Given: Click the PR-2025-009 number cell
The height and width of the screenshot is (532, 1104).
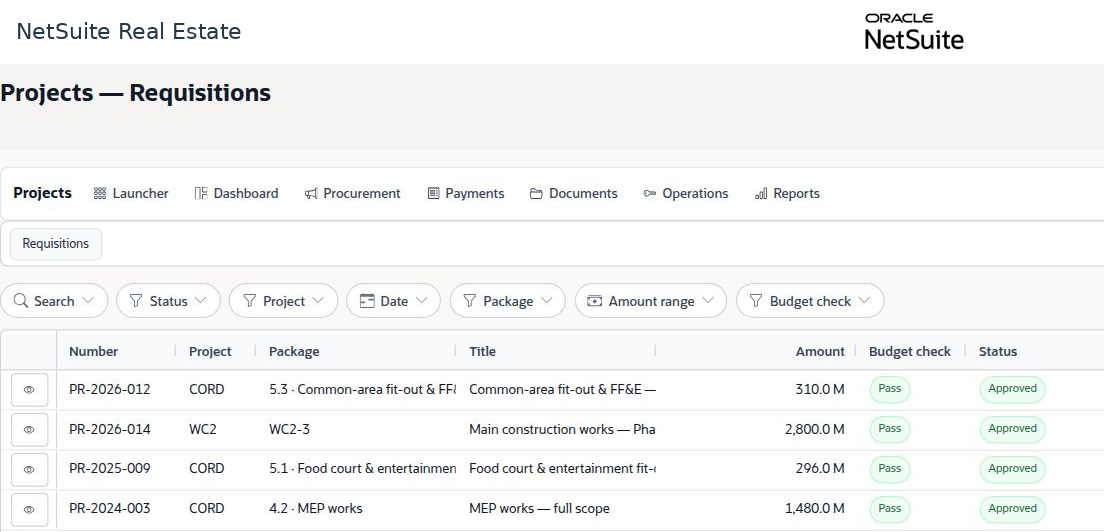Looking at the screenshot, I should click(110, 469).
